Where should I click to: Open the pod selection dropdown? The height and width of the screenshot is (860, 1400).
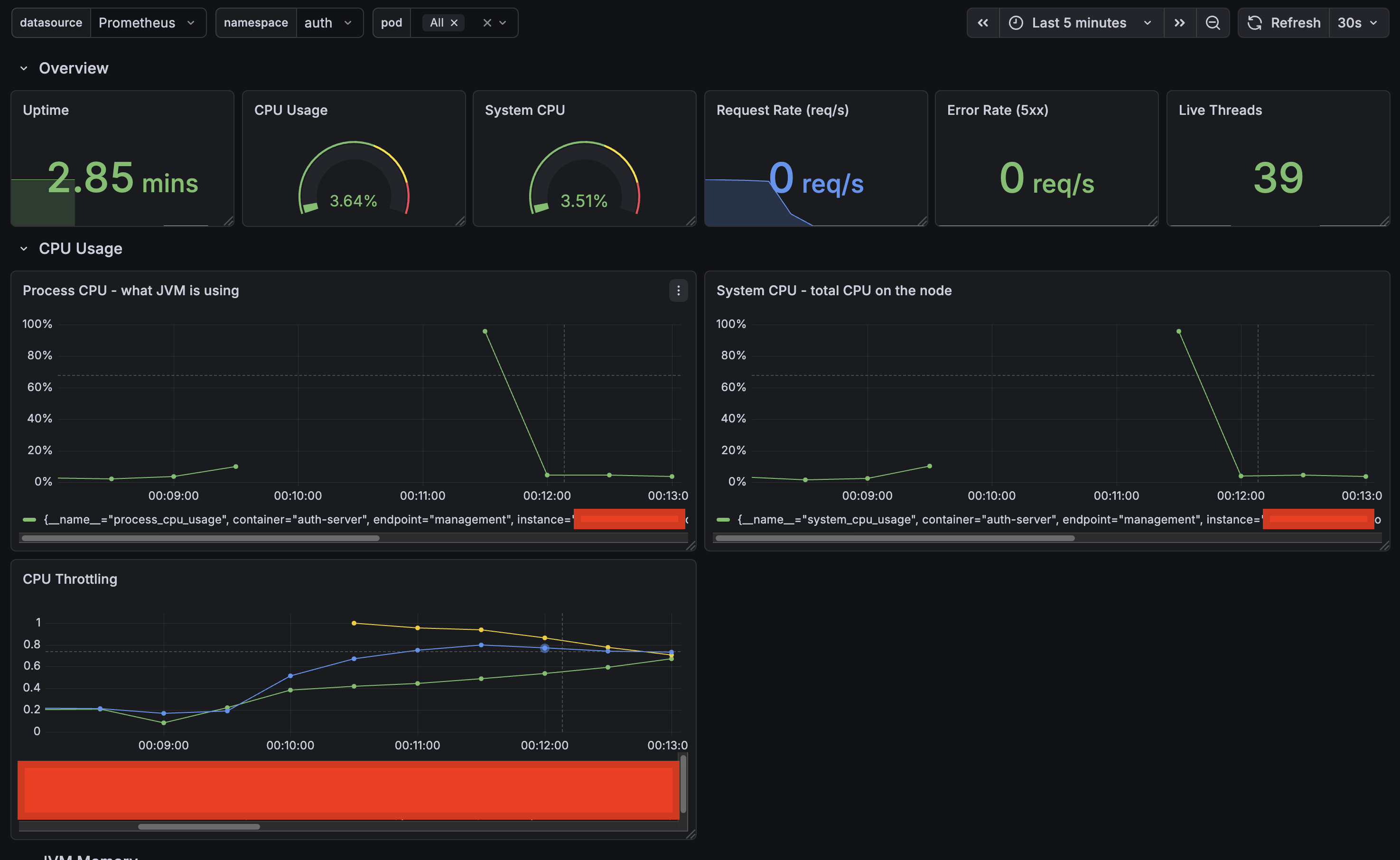pyautogui.click(x=503, y=23)
